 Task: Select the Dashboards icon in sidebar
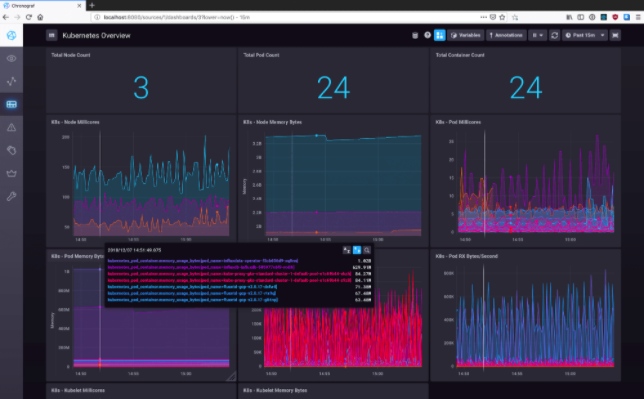pyautogui.click(x=12, y=104)
